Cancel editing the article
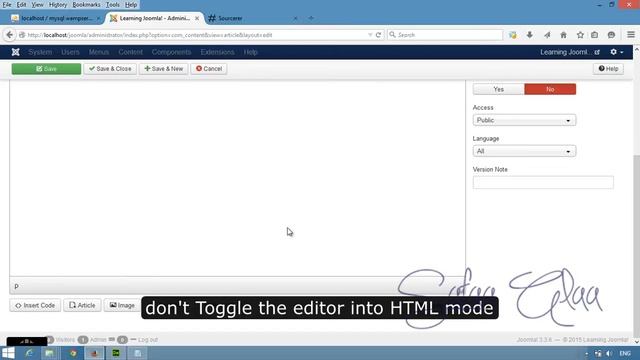 click(x=209, y=69)
